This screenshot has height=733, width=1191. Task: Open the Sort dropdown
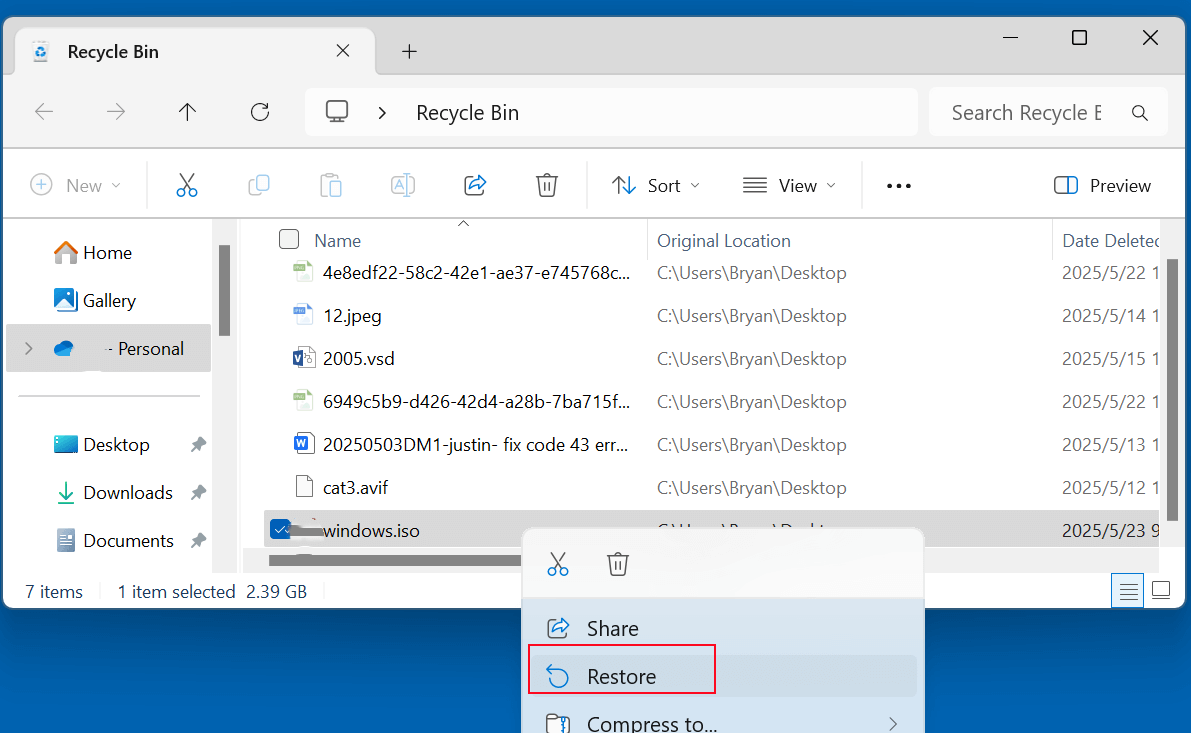pyautogui.click(x=656, y=185)
